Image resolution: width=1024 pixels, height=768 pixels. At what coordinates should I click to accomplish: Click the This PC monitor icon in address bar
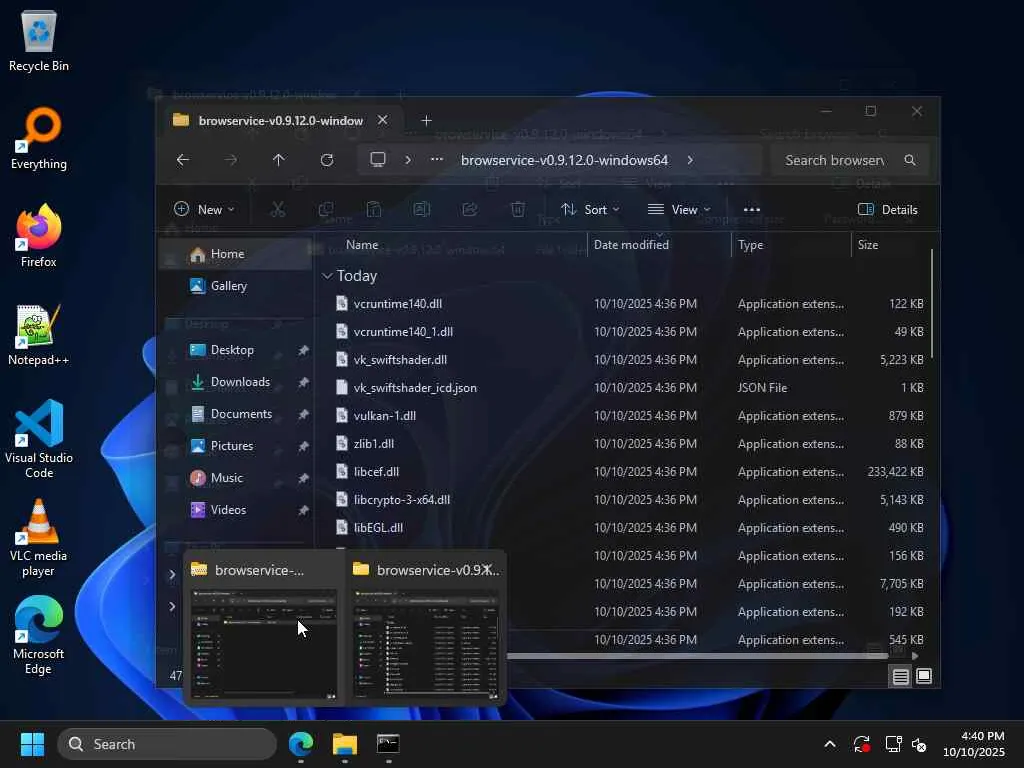pyautogui.click(x=378, y=160)
